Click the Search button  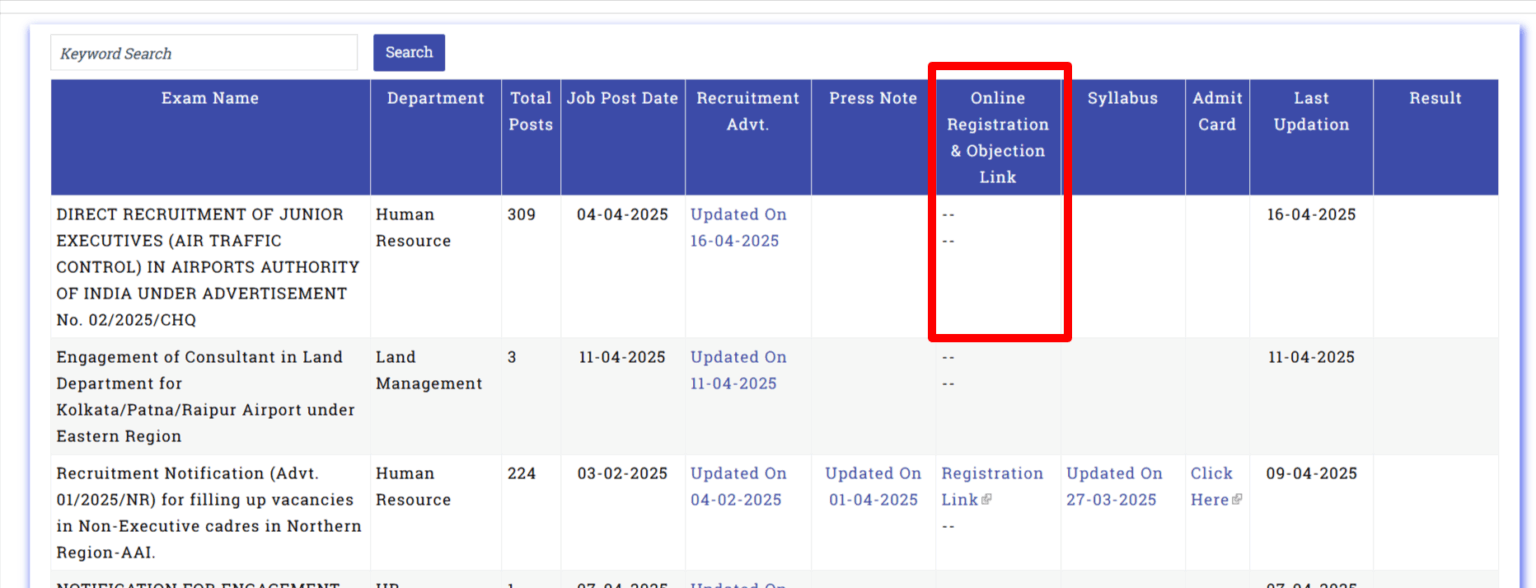408,52
